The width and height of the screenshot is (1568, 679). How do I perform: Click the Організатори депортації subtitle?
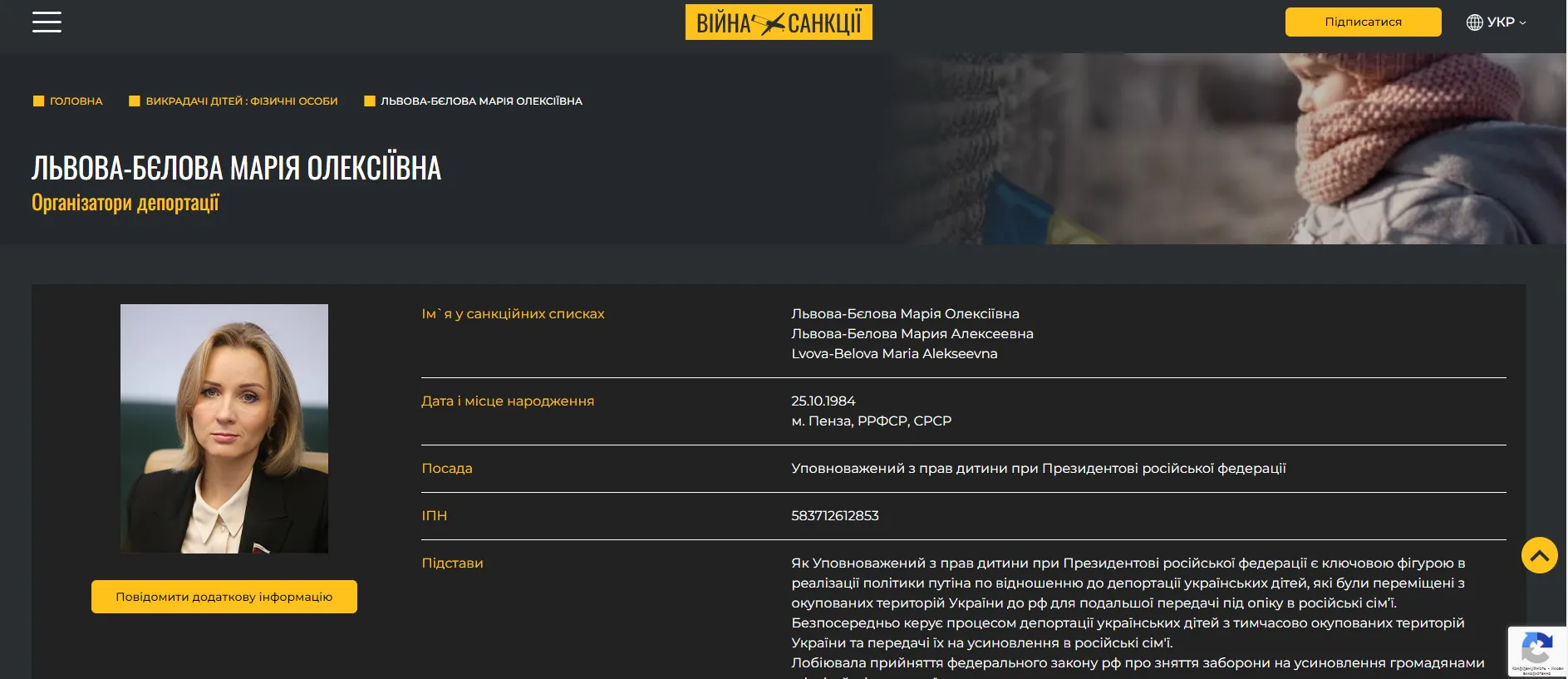[125, 203]
